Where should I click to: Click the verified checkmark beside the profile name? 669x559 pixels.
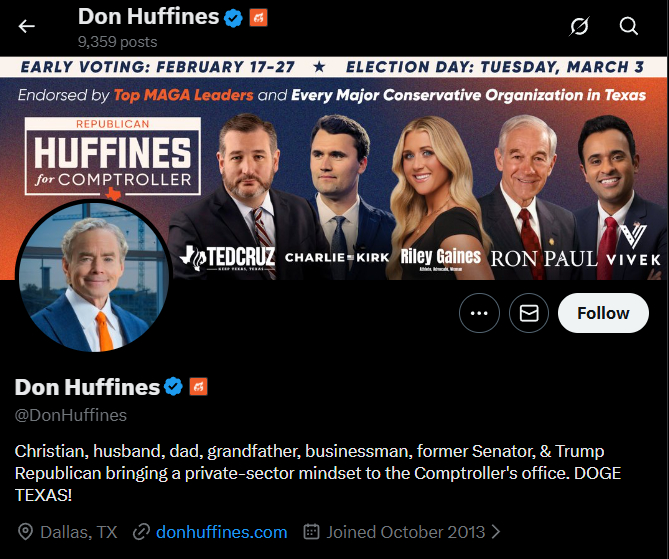coord(173,387)
